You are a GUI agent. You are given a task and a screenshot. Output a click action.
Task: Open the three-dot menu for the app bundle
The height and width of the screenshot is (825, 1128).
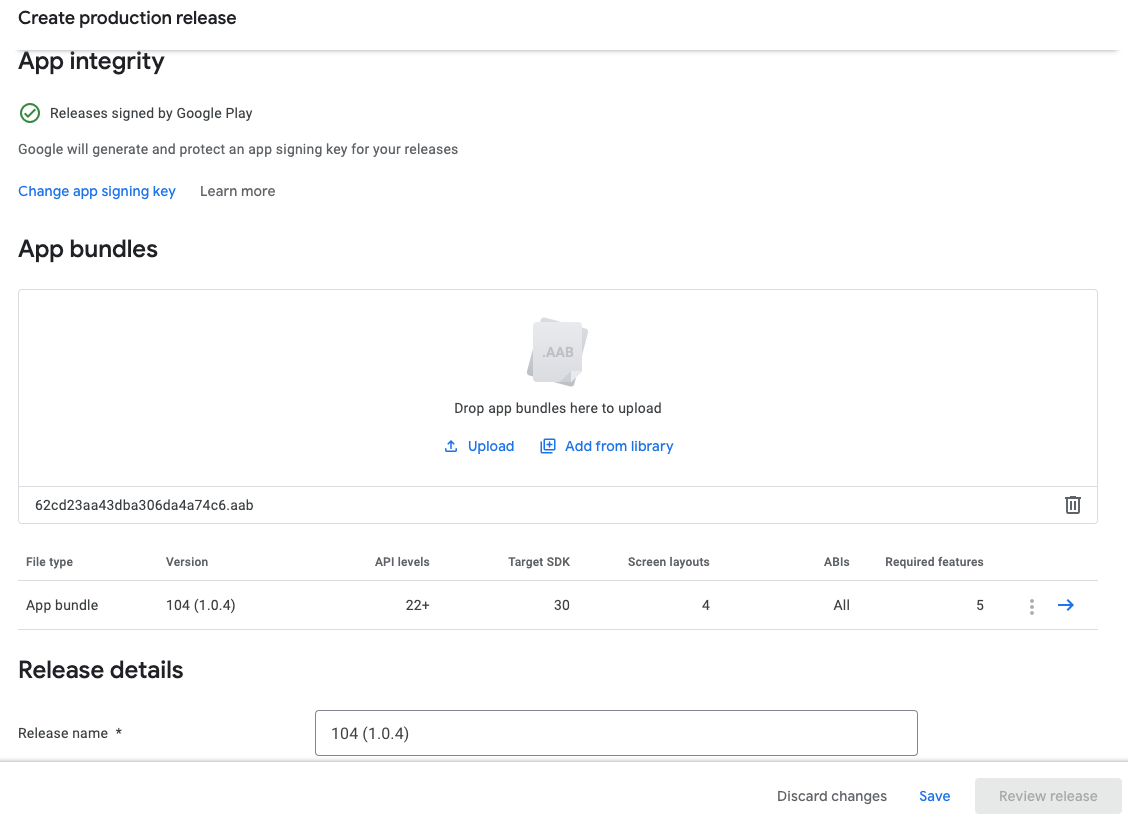pos(1031,606)
